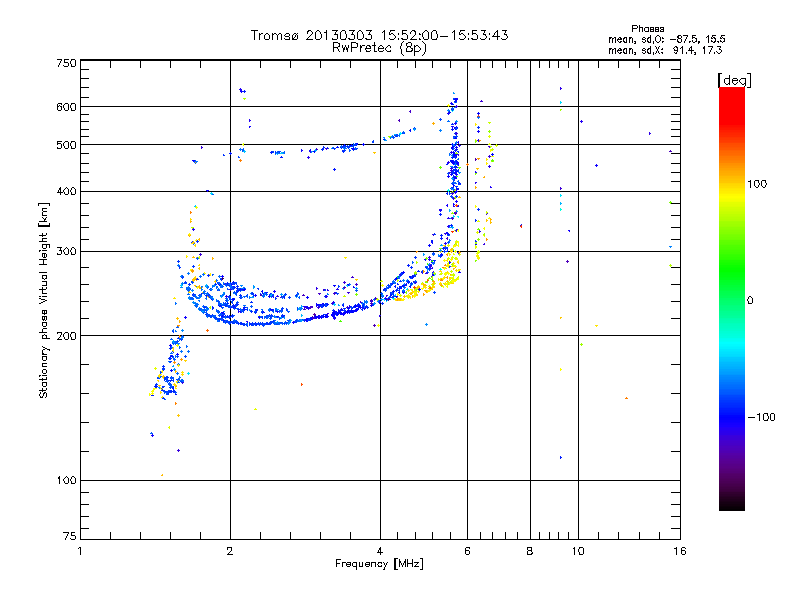Click the x-axis tick label '6'
Image resolution: width=800 pixels, height=600 pixels.
coord(467,551)
